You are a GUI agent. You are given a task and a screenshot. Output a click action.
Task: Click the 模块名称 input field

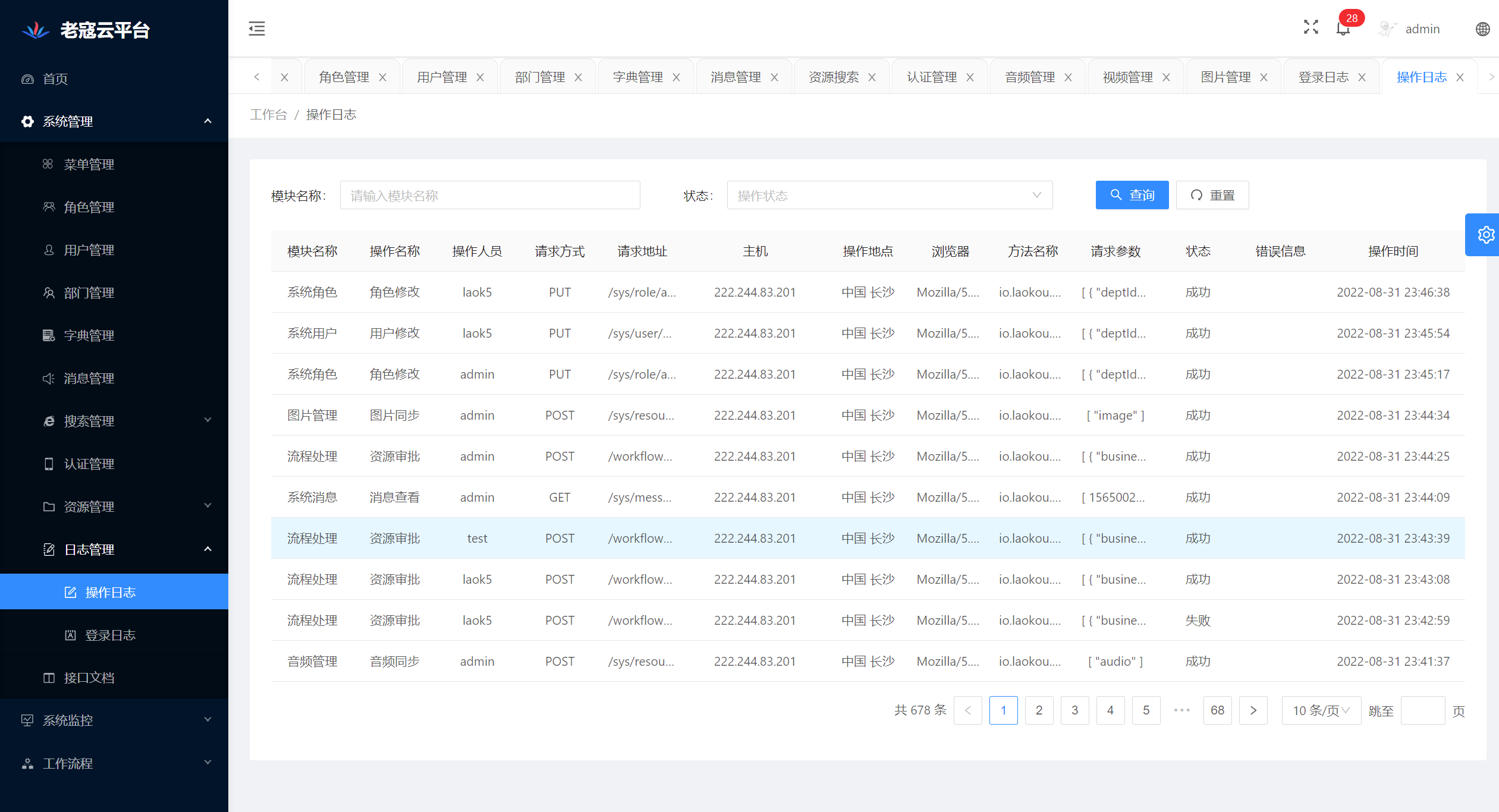coord(489,196)
